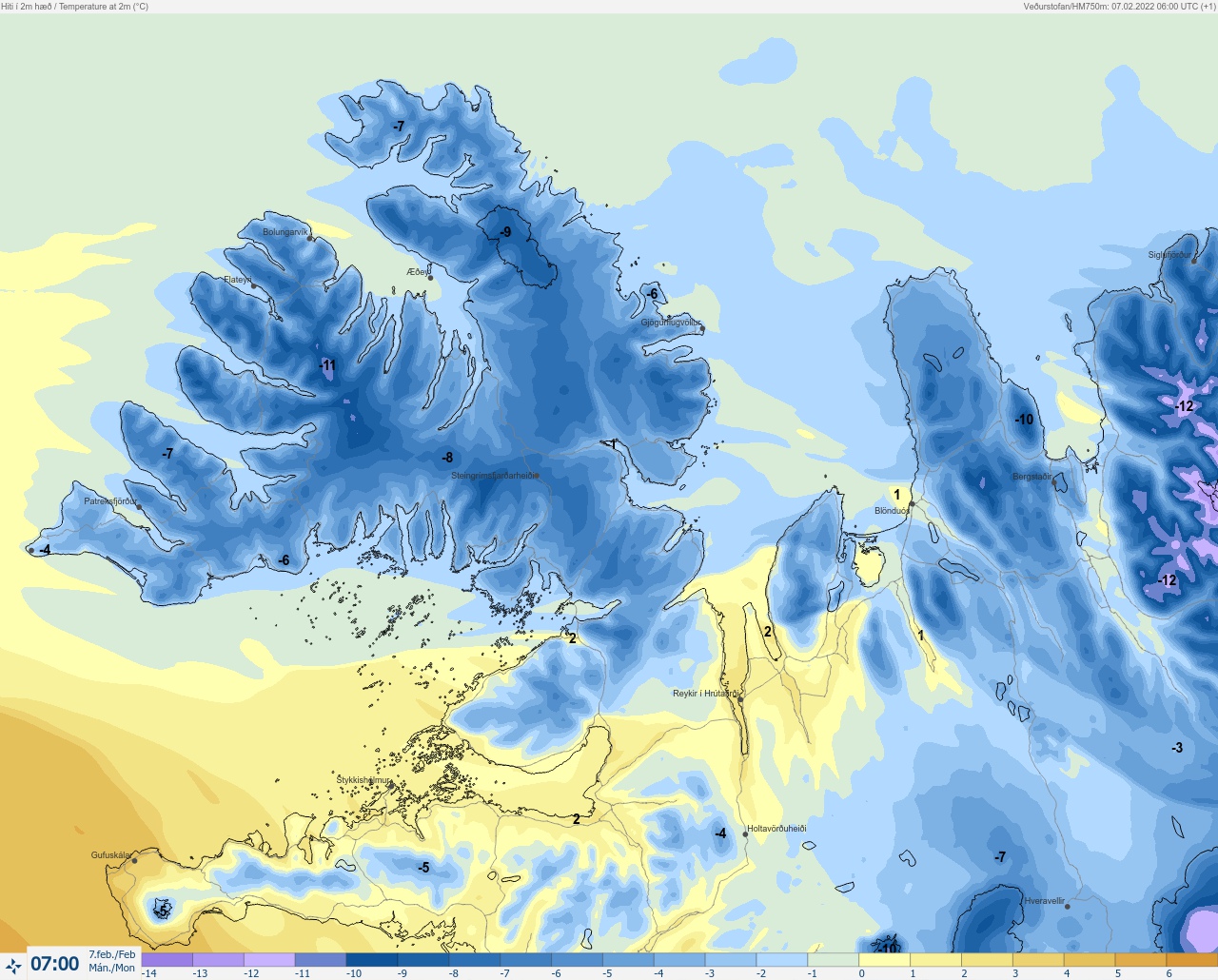Select the Patreksfjörður station label
The width and height of the screenshot is (1218, 980).
(x=110, y=501)
